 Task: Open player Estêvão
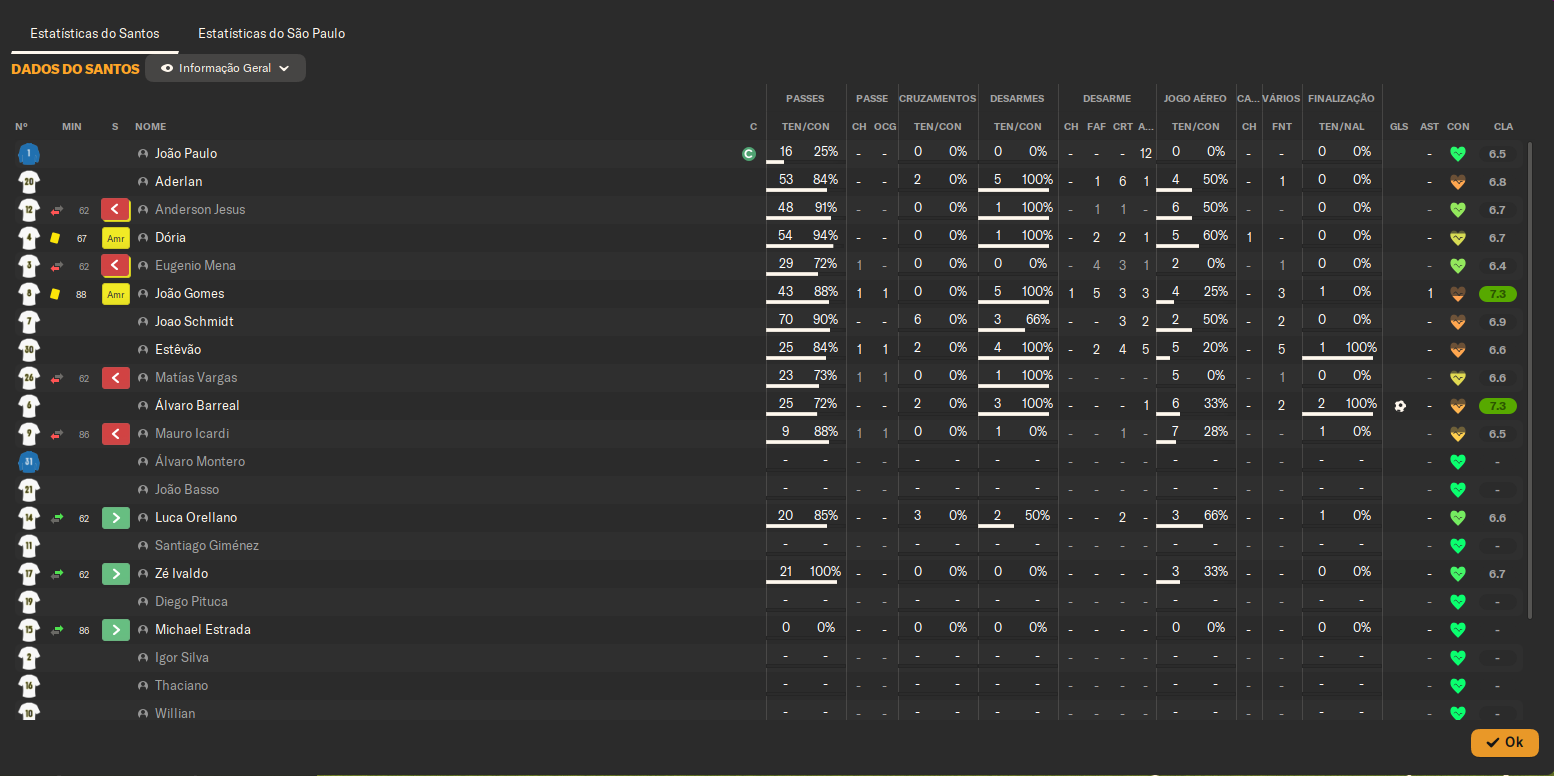click(x=178, y=350)
